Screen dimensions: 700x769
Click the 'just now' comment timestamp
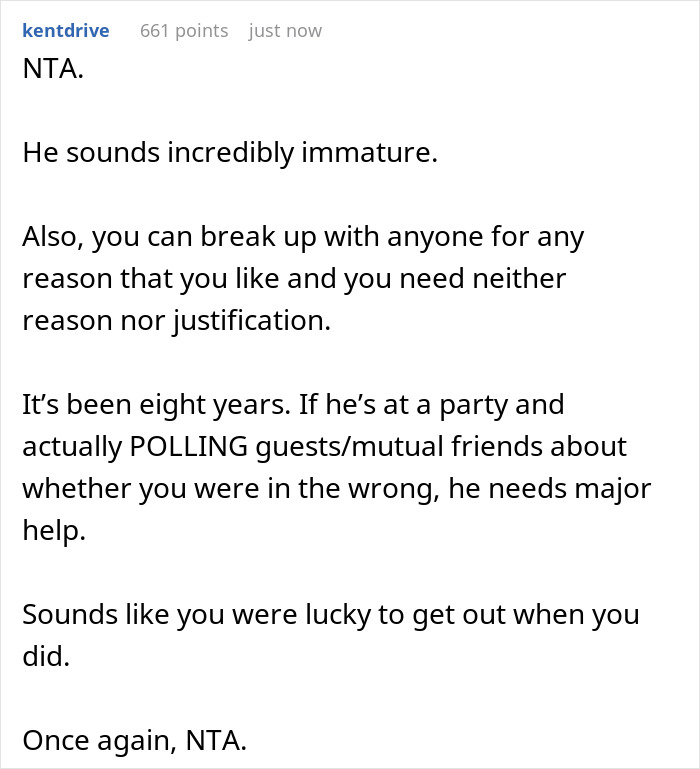tap(285, 31)
